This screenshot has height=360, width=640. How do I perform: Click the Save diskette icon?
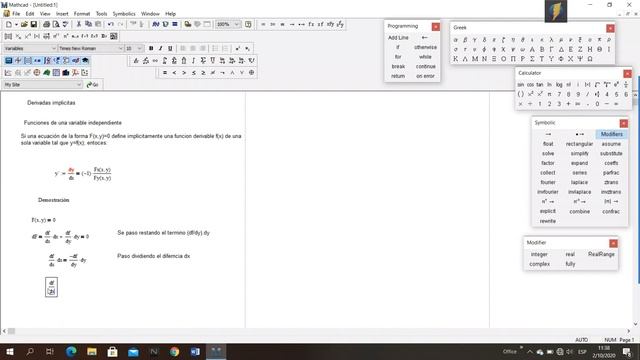34,24
